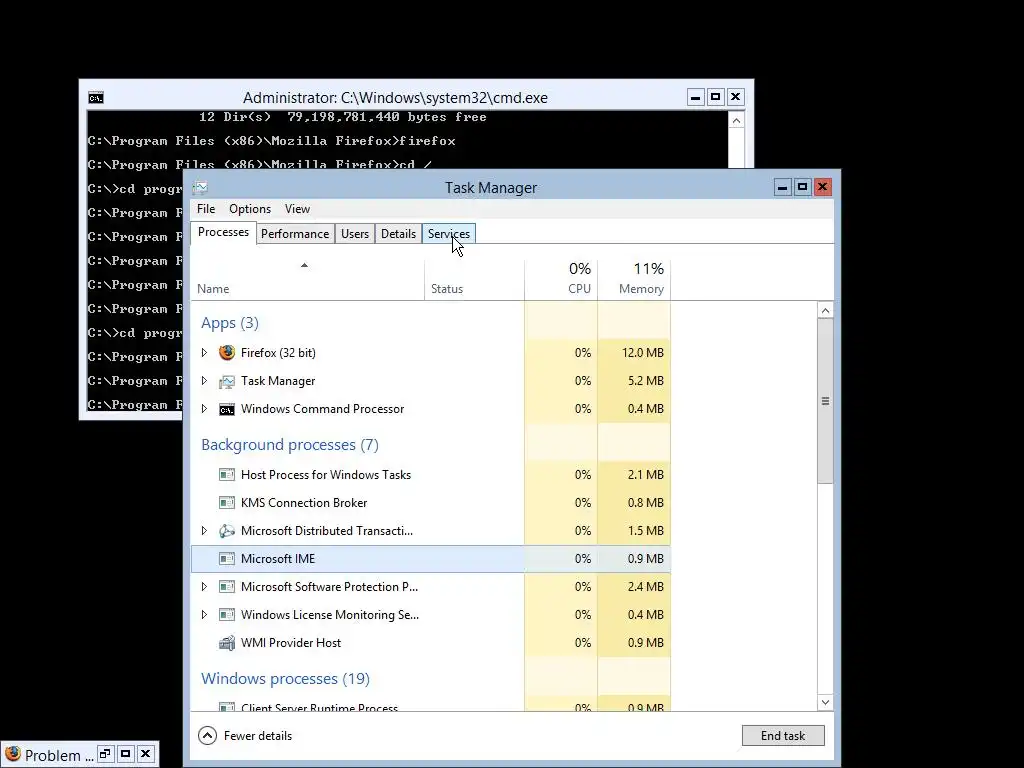
Task: Select the Processes tab
Action: 223,232
